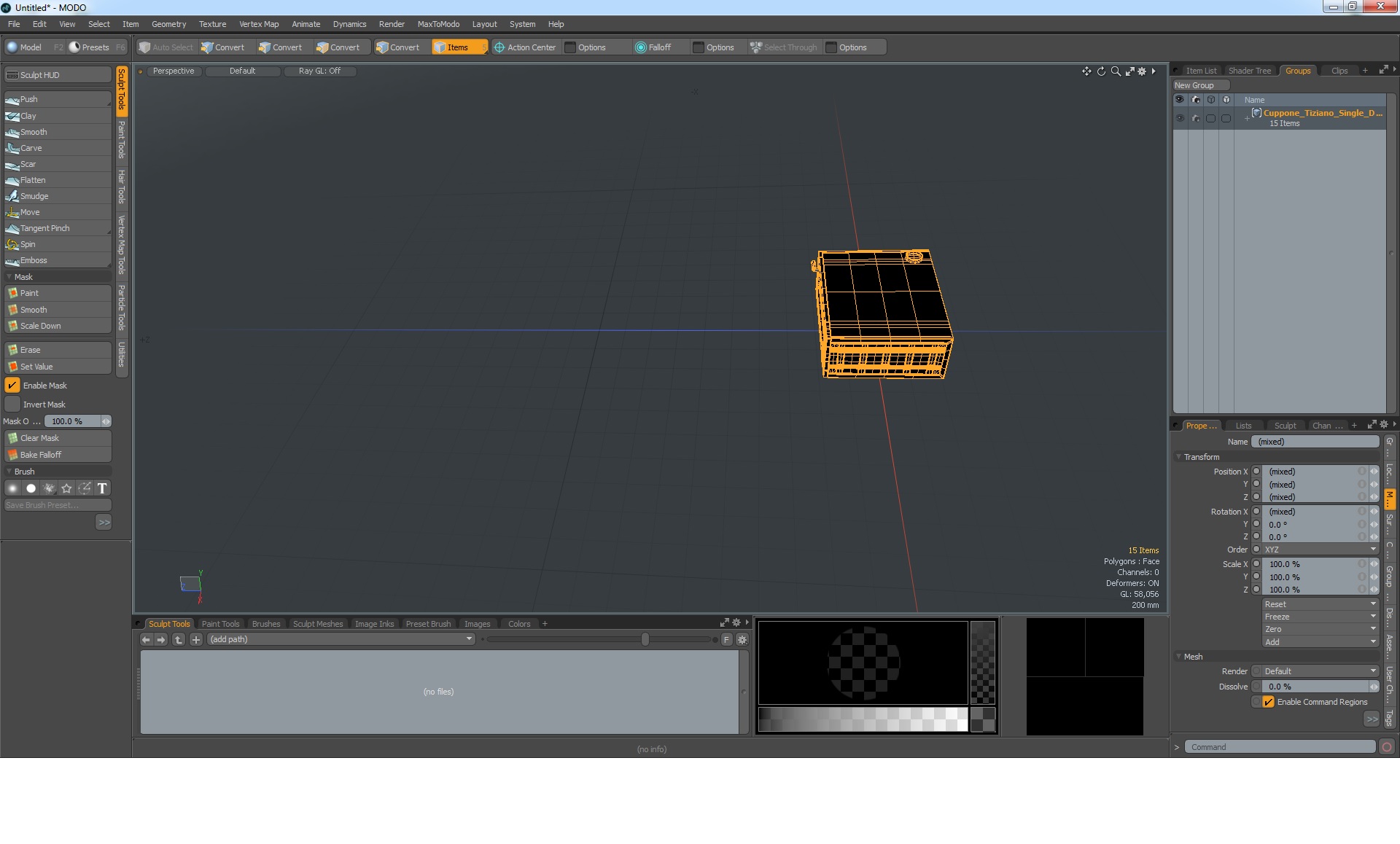The height and width of the screenshot is (844, 1400).
Task: Toggle Options checkbox next to Action Center
Action: (x=570, y=47)
